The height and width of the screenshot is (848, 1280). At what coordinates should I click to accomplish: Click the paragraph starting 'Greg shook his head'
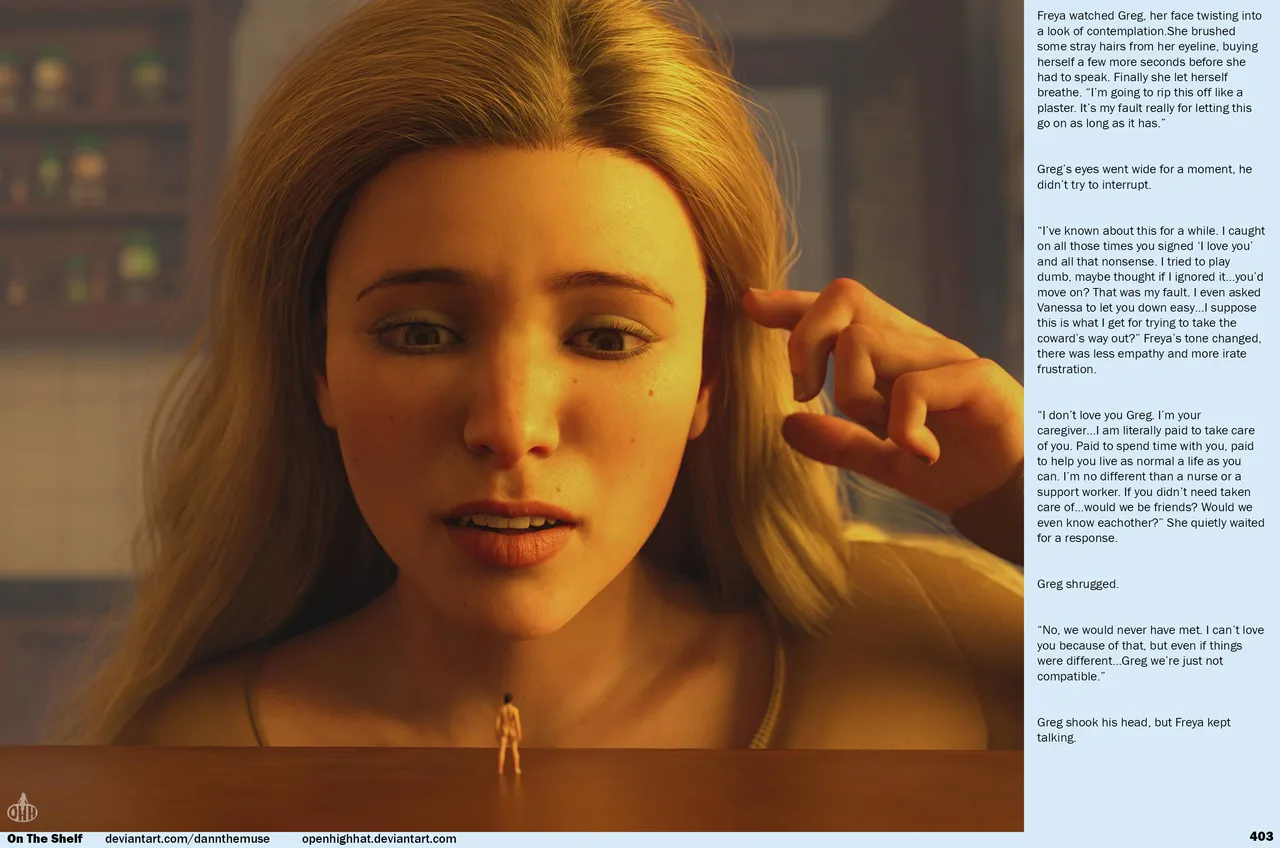tap(1134, 730)
